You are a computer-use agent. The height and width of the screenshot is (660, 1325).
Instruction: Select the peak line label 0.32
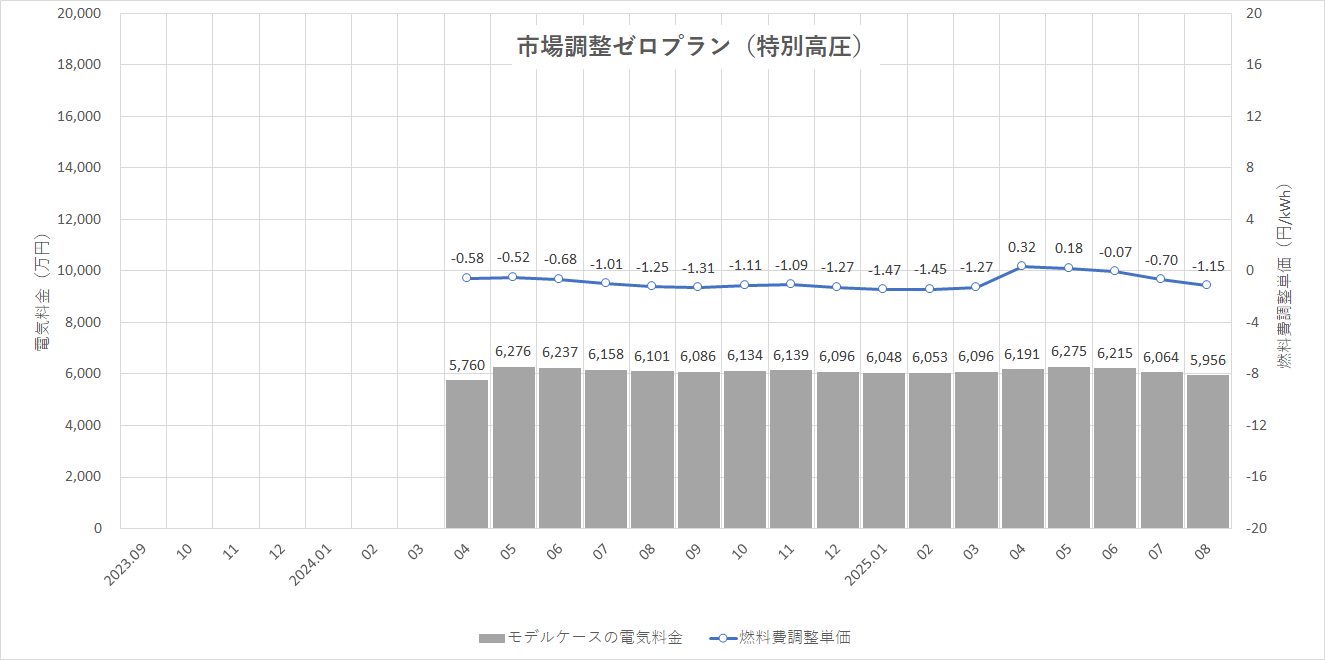(x=1022, y=247)
